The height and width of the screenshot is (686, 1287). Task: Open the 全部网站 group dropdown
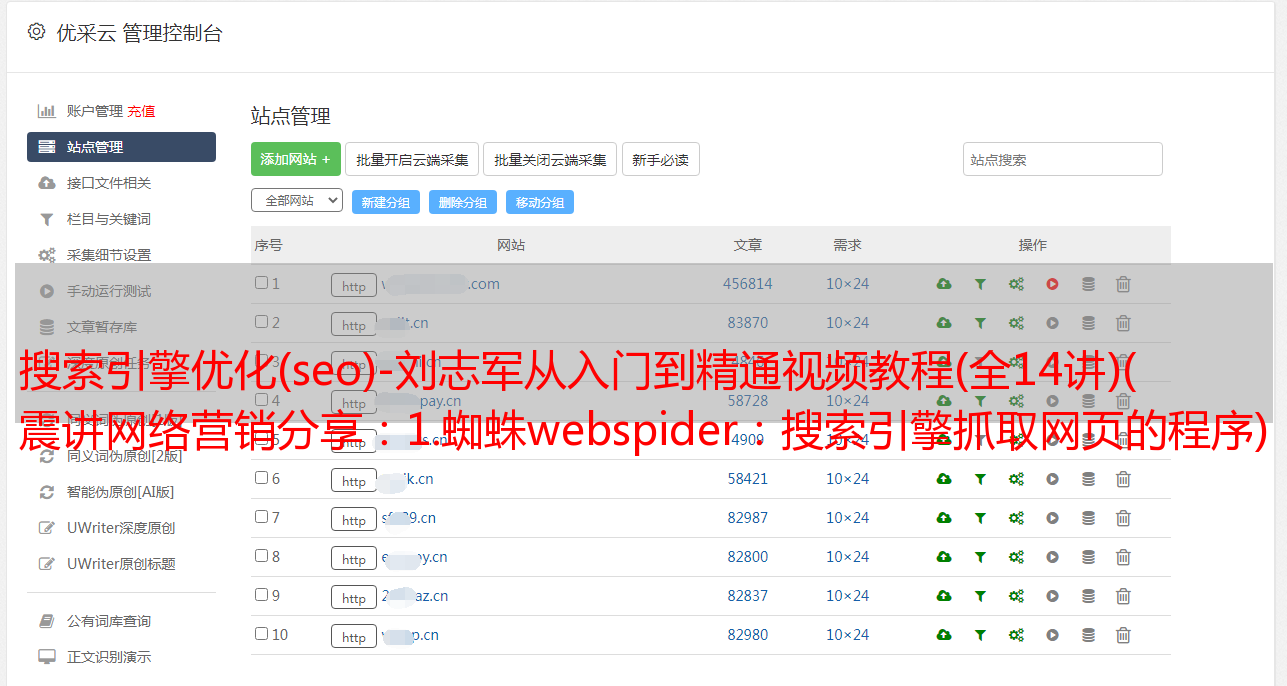297,201
